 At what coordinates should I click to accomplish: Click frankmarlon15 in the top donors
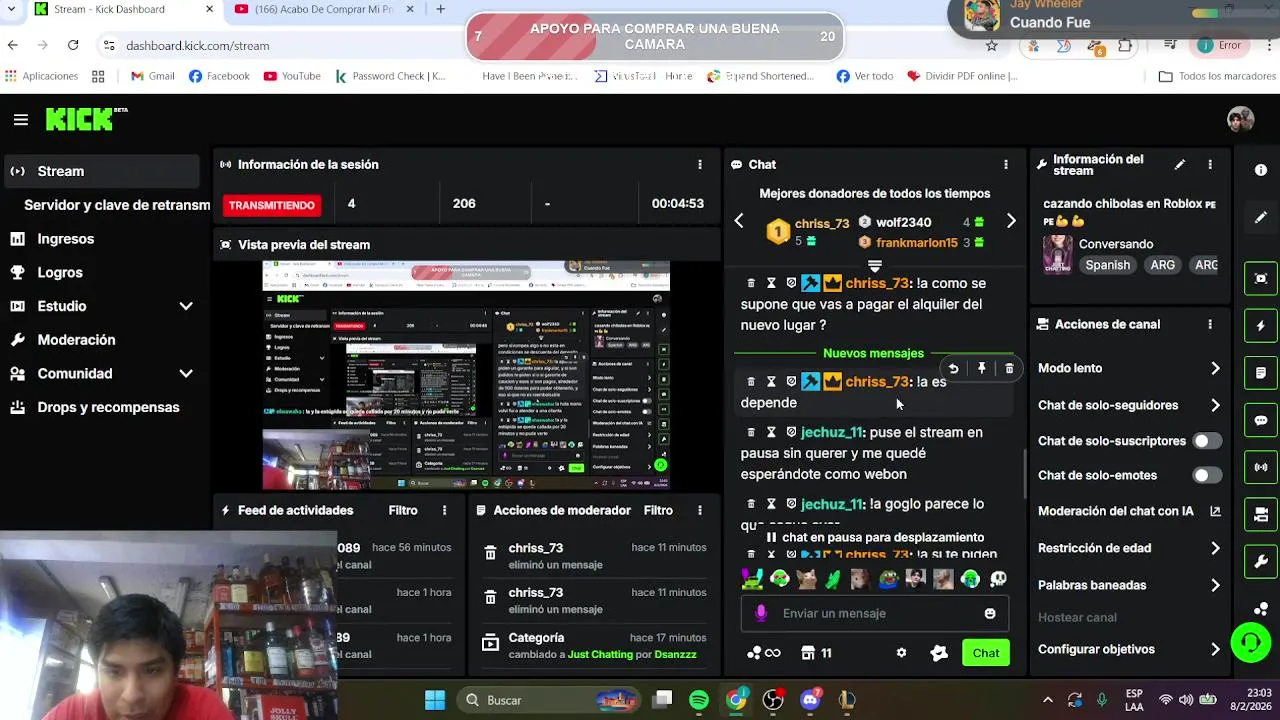coord(916,243)
